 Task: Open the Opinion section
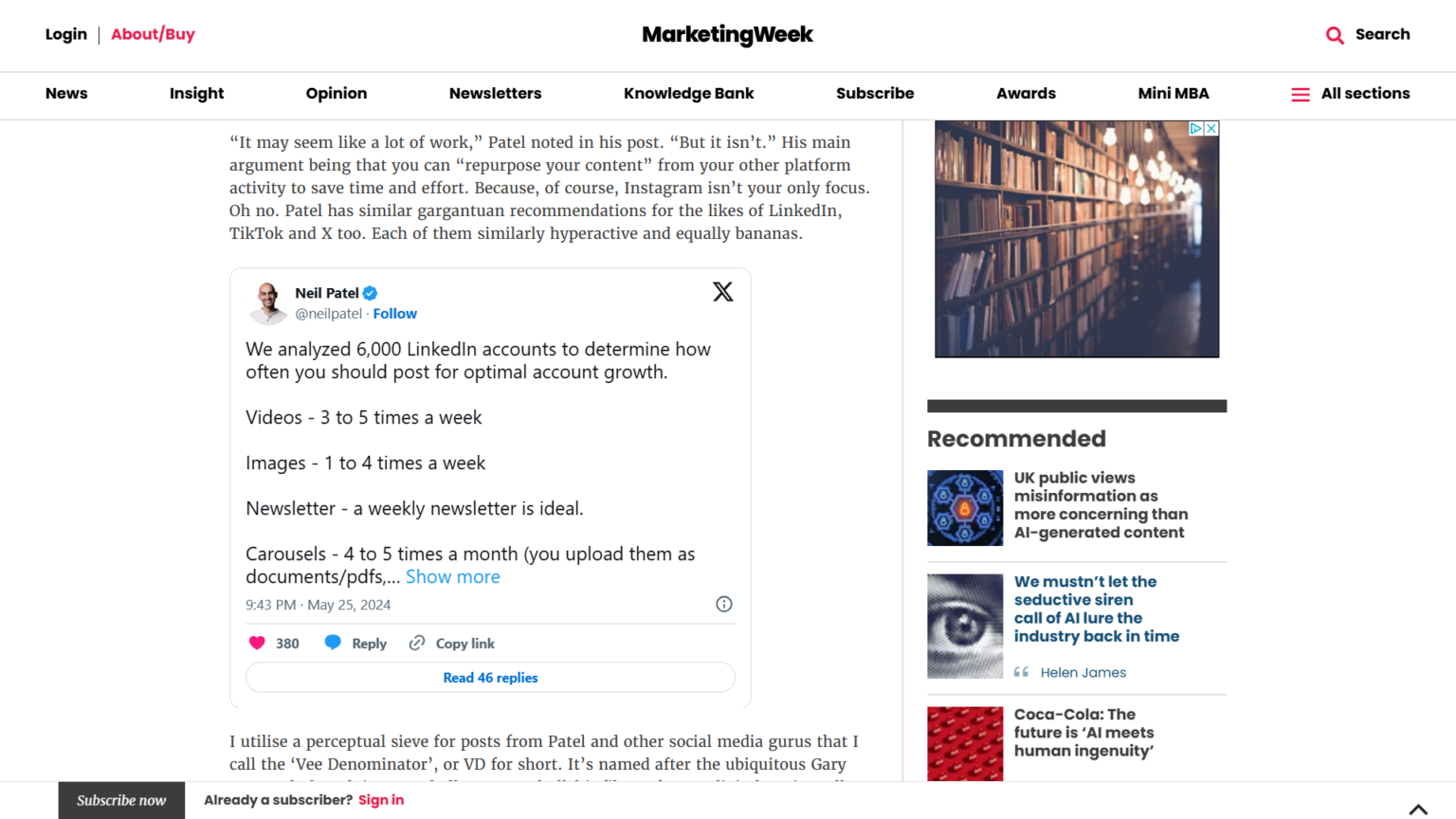pos(337,94)
